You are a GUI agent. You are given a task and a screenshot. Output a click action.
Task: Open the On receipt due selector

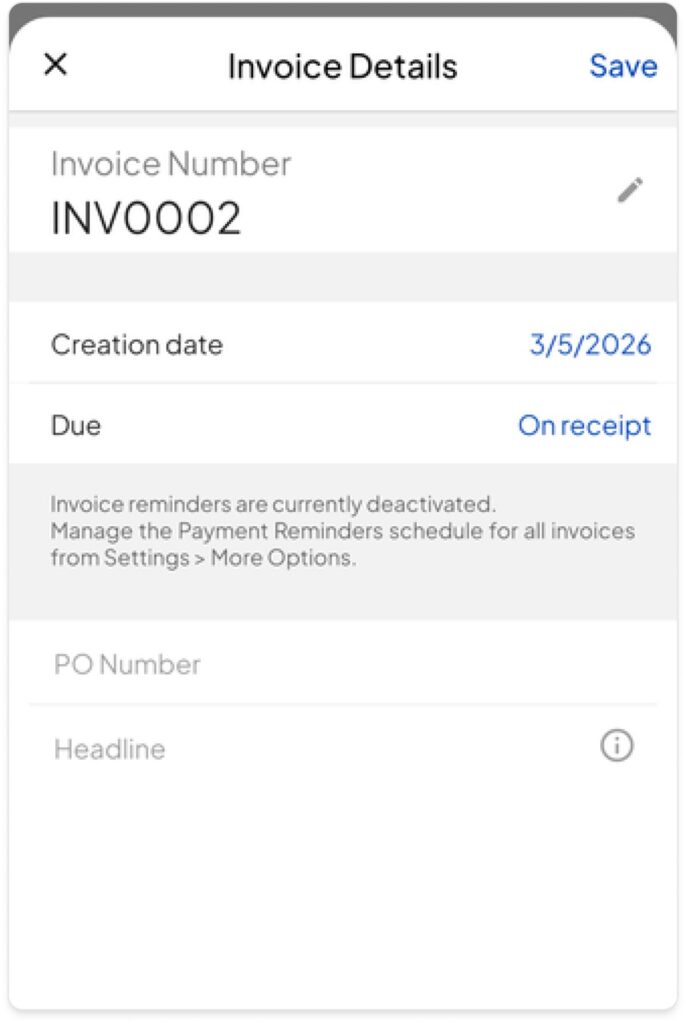(584, 426)
